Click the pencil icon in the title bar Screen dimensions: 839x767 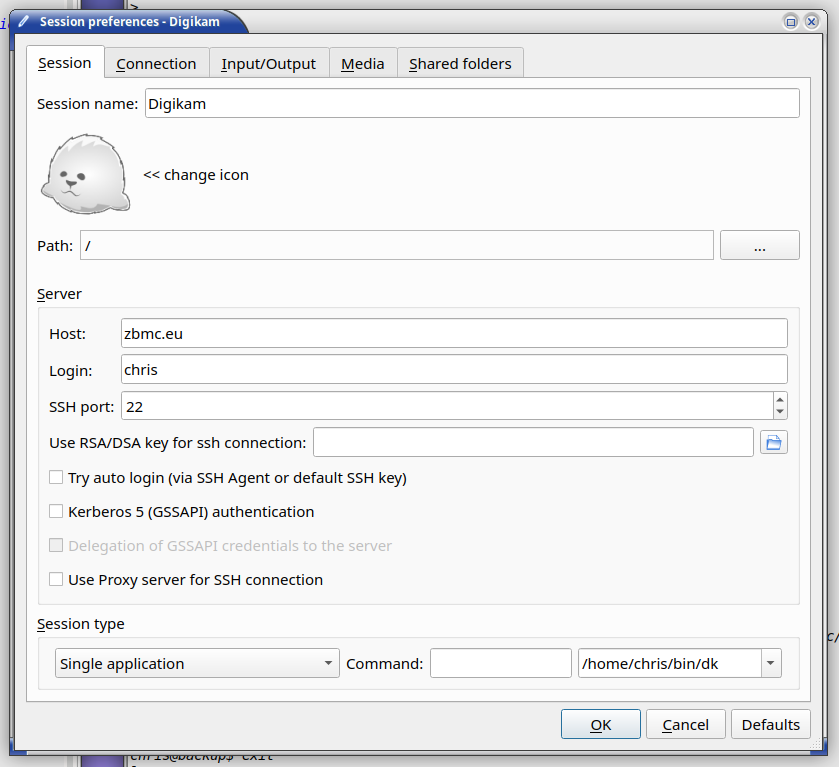tap(24, 21)
